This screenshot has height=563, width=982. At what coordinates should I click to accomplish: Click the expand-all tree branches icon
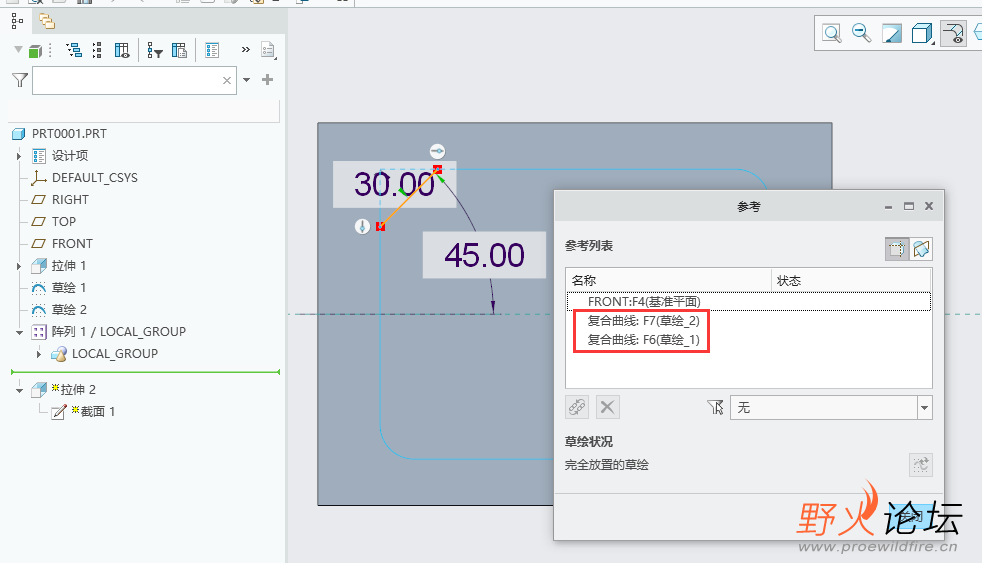(74, 50)
